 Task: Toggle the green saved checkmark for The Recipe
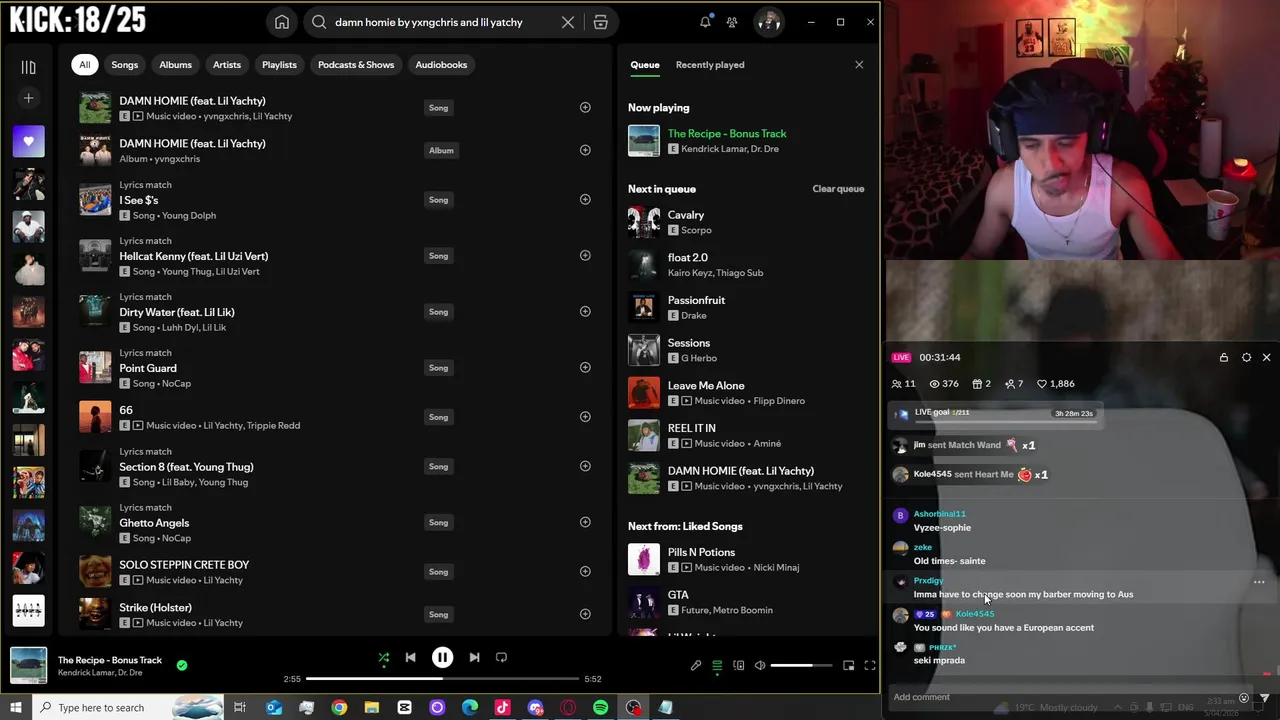pyautogui.click(x=181, y=665)
